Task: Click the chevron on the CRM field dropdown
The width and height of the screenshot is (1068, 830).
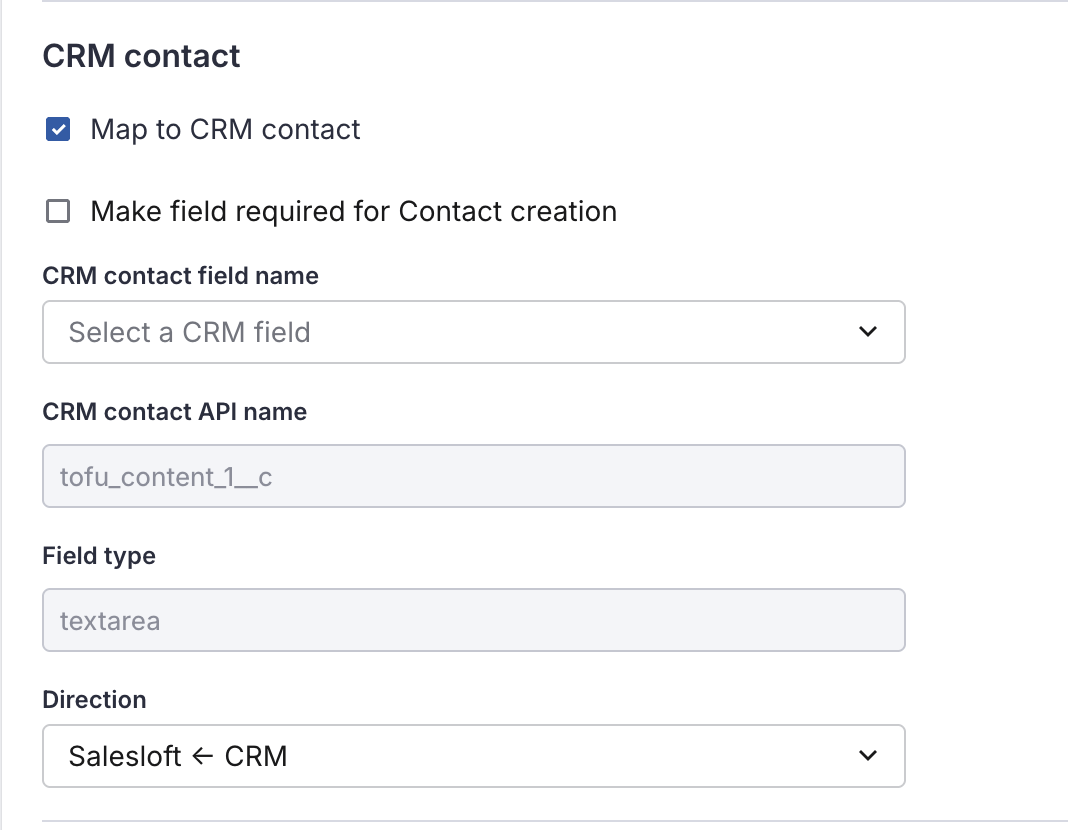Action: pos(869,332)
